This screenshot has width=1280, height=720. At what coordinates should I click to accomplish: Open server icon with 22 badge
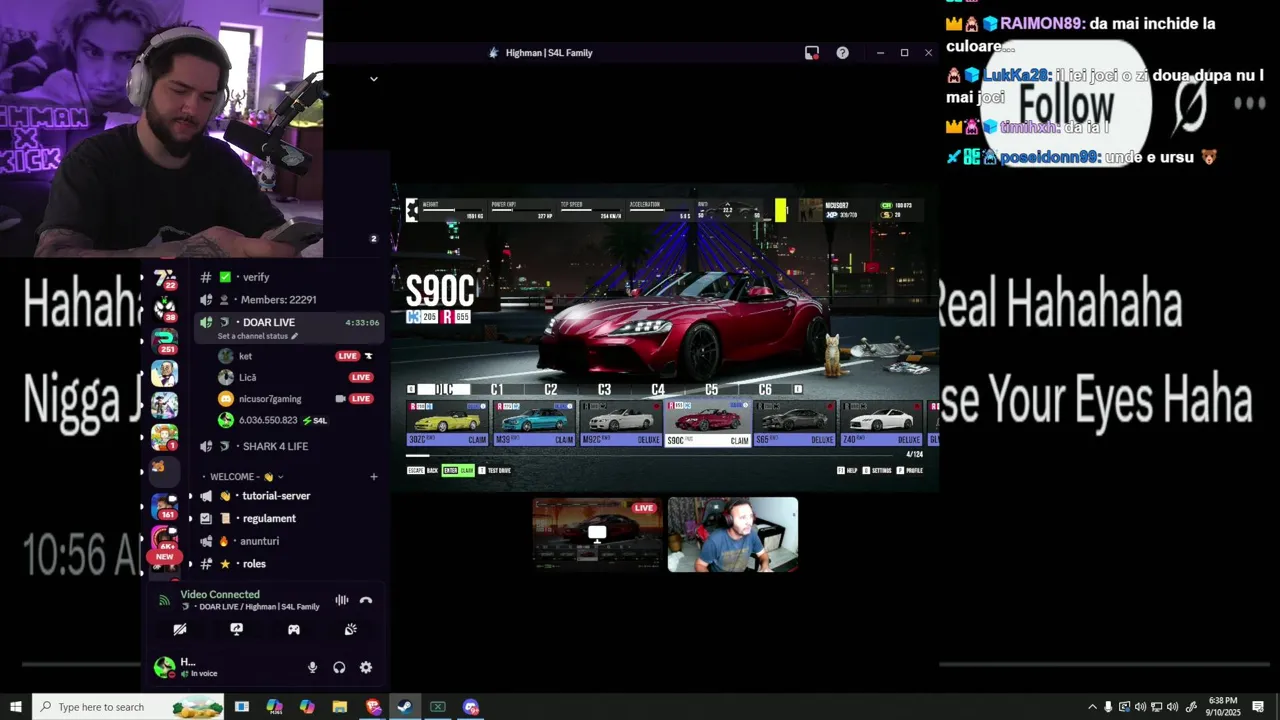coord(164,279)
